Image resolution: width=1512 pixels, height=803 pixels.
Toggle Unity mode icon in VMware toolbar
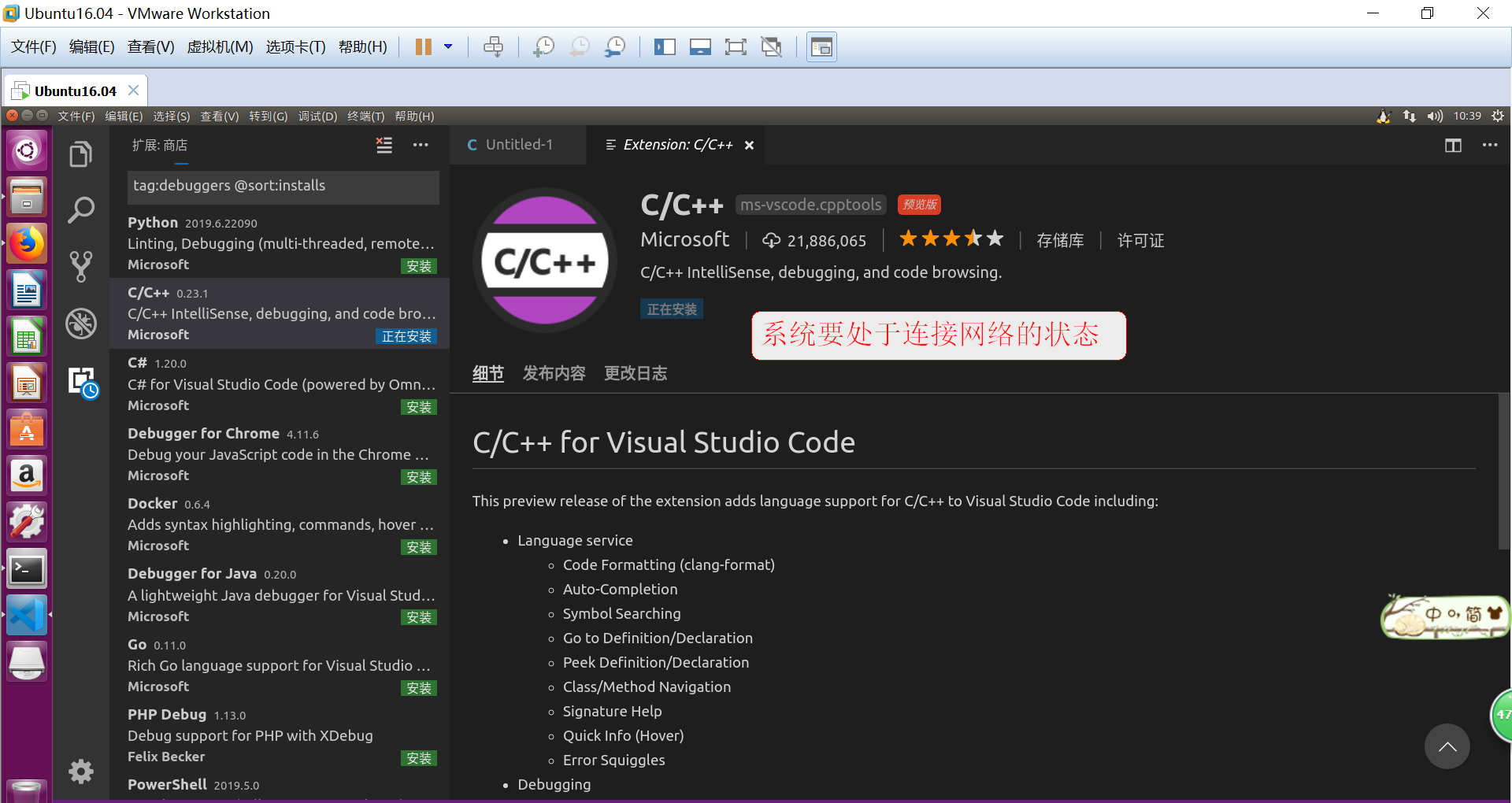point(772,47)
